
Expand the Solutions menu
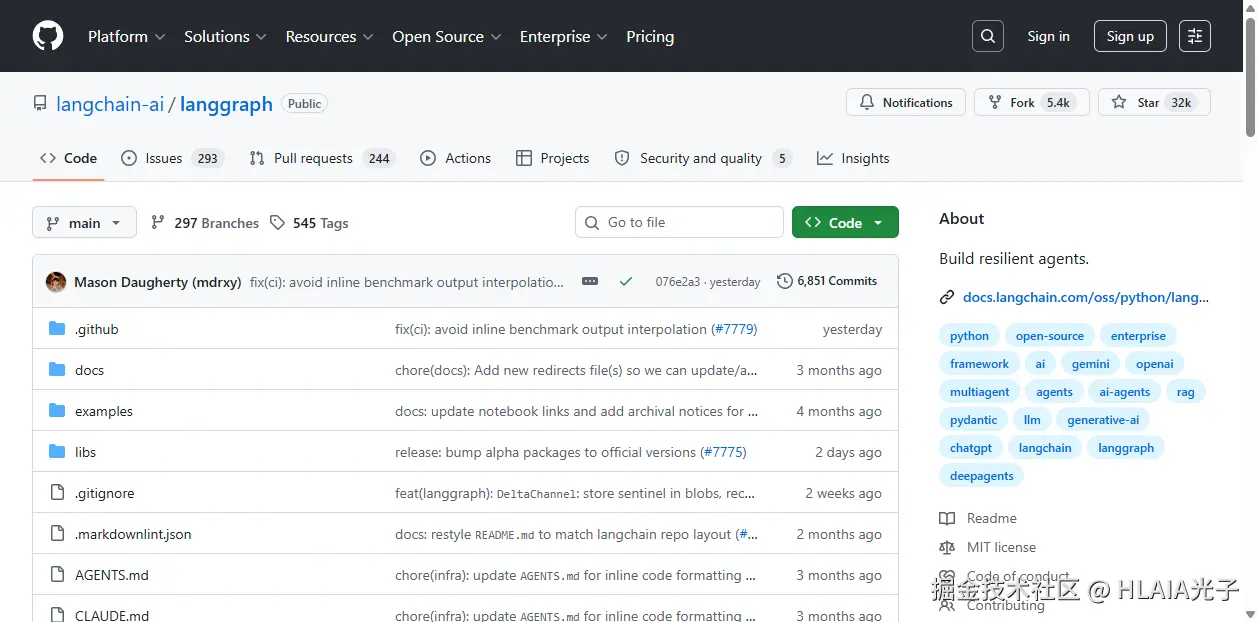pyautogui.click(x=225, y=36)
